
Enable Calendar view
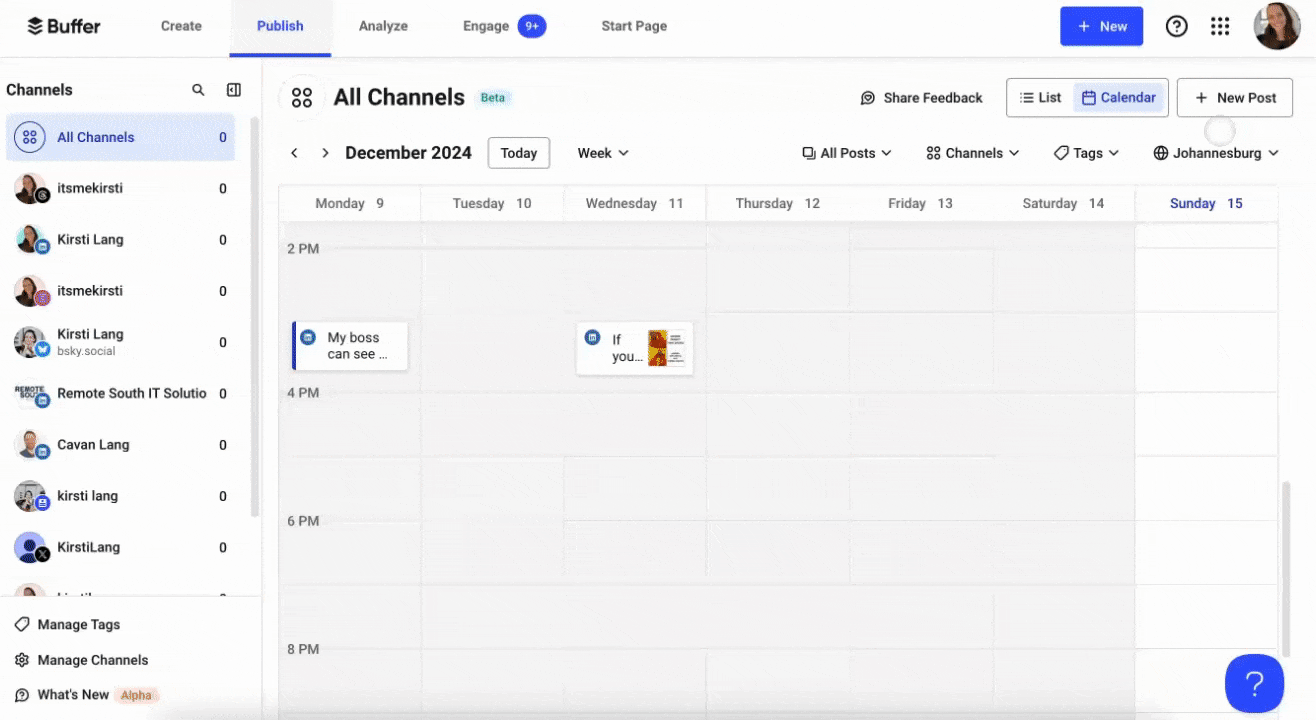pyautogui.click(x=1119, y=97)
